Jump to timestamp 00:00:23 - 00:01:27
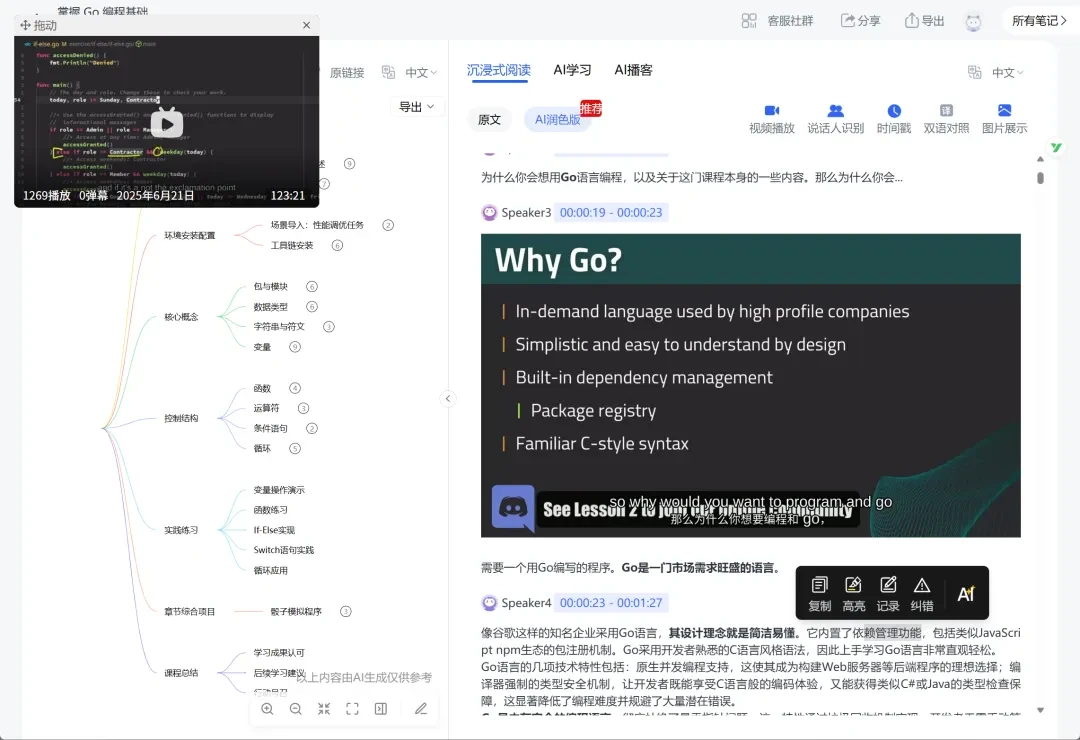 point(611,603)
